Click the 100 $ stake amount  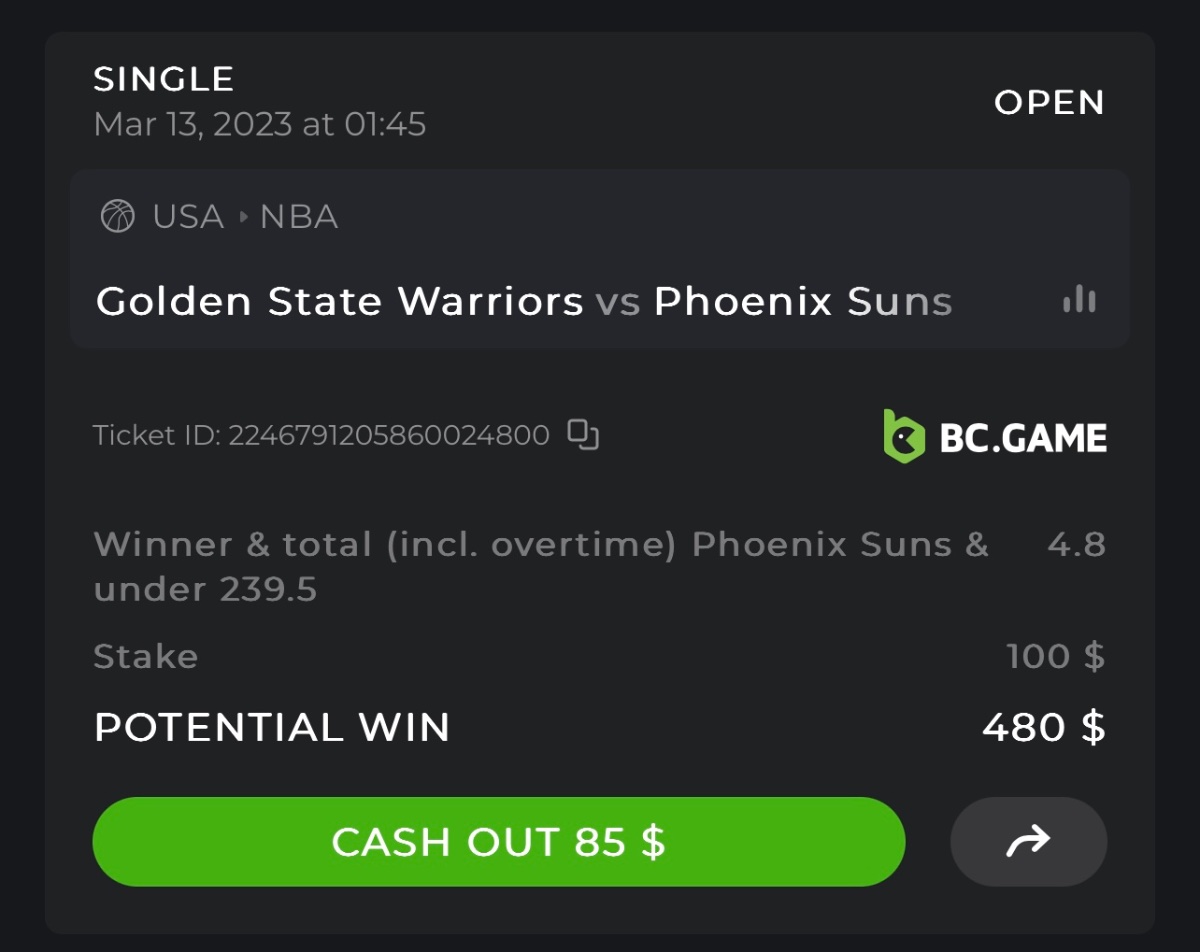click(x=1055, y=656)
